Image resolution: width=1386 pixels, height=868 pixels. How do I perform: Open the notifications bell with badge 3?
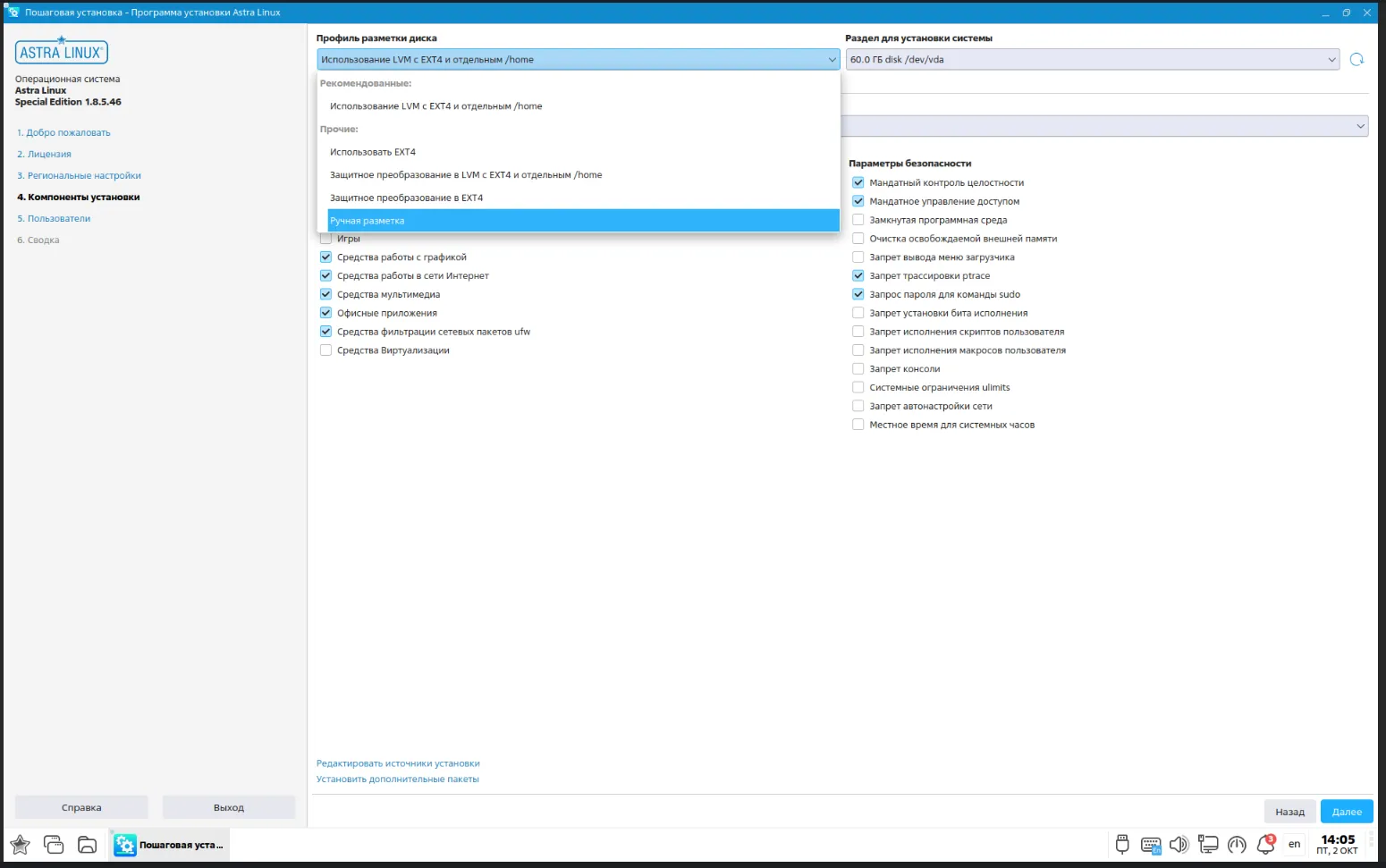coord(1266,844)
